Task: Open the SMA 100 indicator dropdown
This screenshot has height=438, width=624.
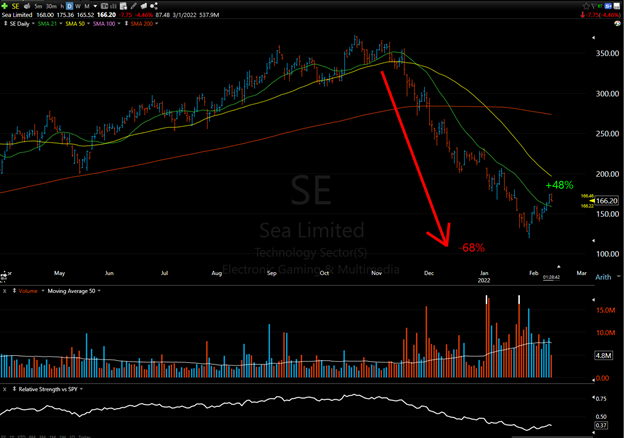Action: [x=119, y=23]
